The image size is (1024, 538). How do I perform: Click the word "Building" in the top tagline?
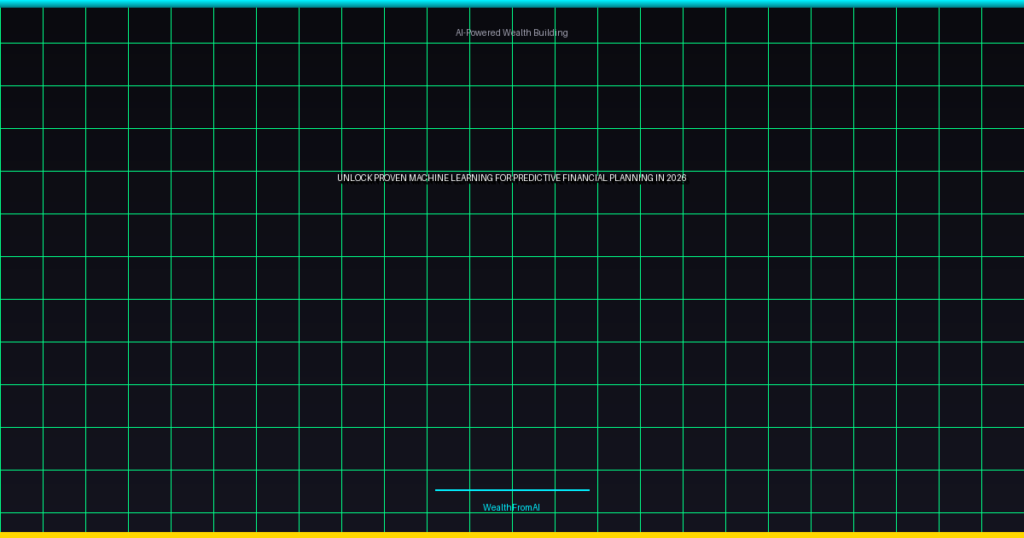click(x=550, y=33)
